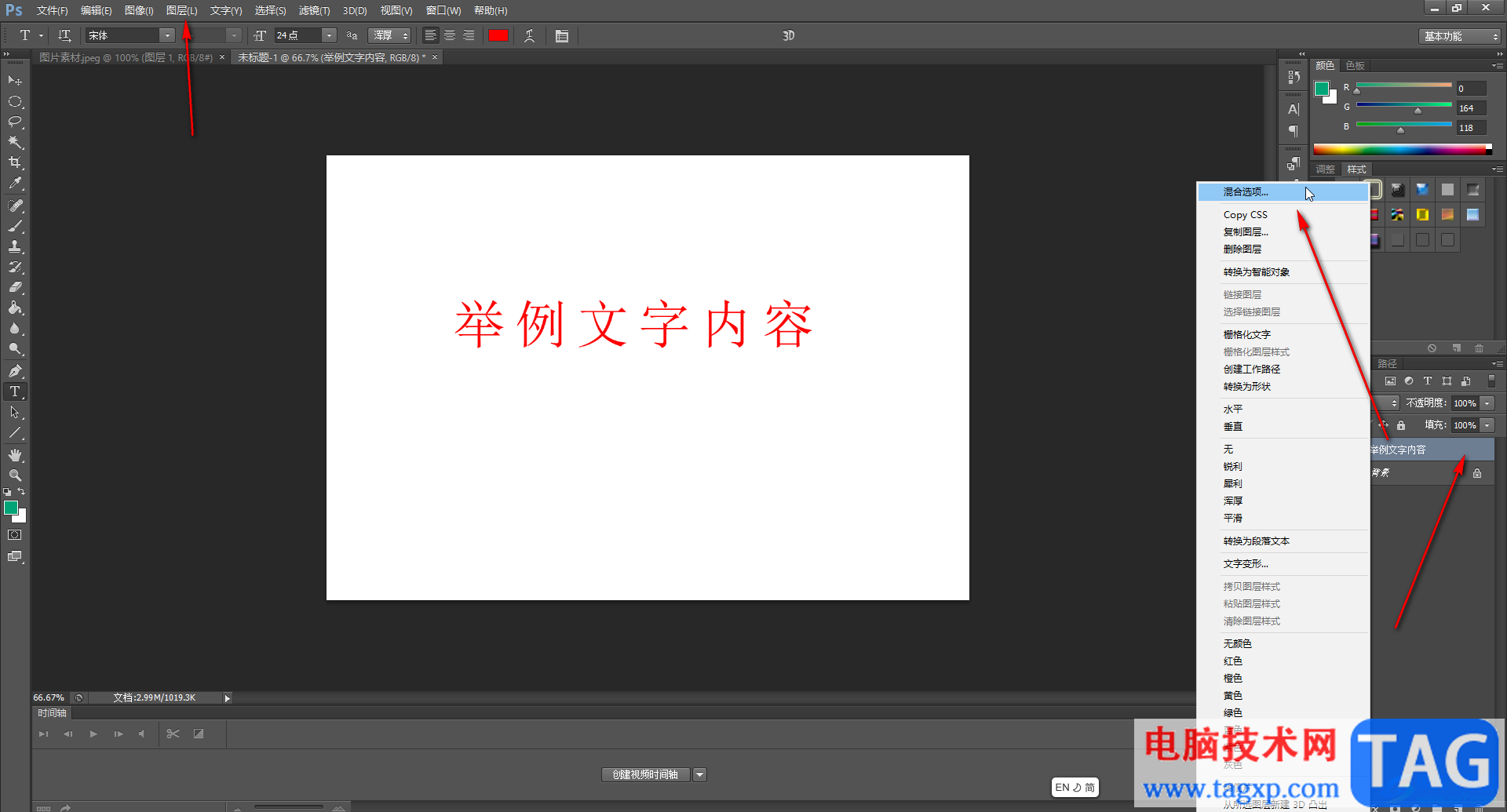
Task: Select the Line tool
Action: pyautogui.click(x=15, y=432)
